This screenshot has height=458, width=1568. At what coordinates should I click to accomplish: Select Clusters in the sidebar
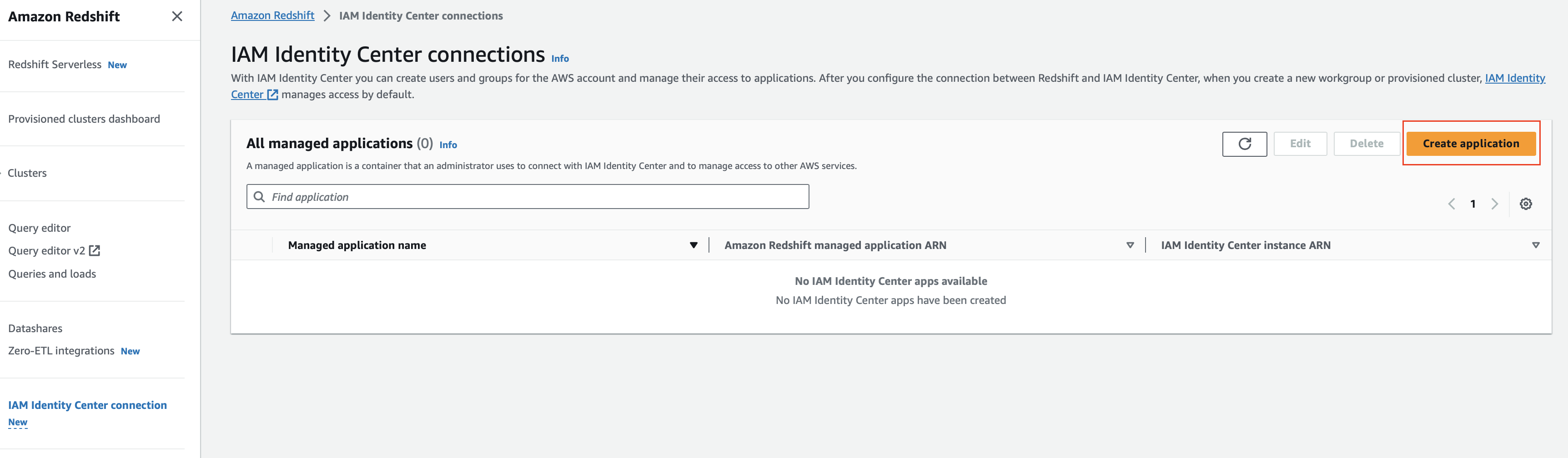(27, 173)
